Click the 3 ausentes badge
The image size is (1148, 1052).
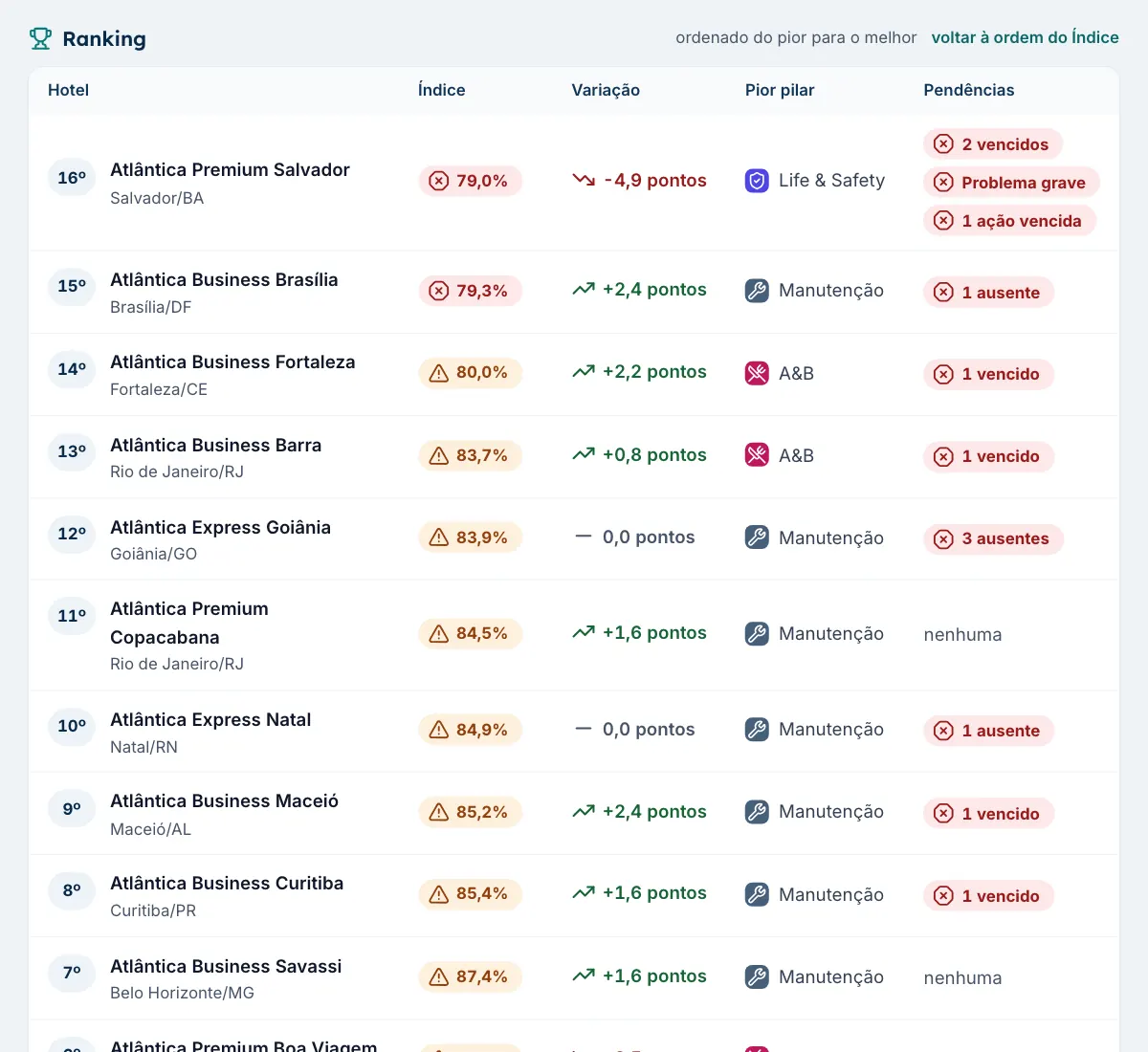[x=993, y=539]
